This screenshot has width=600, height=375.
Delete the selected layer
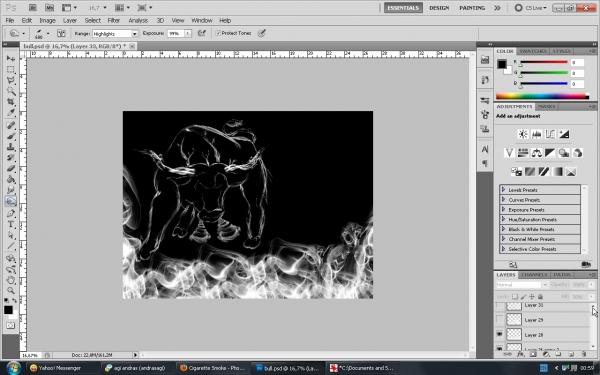coord(584,354)
